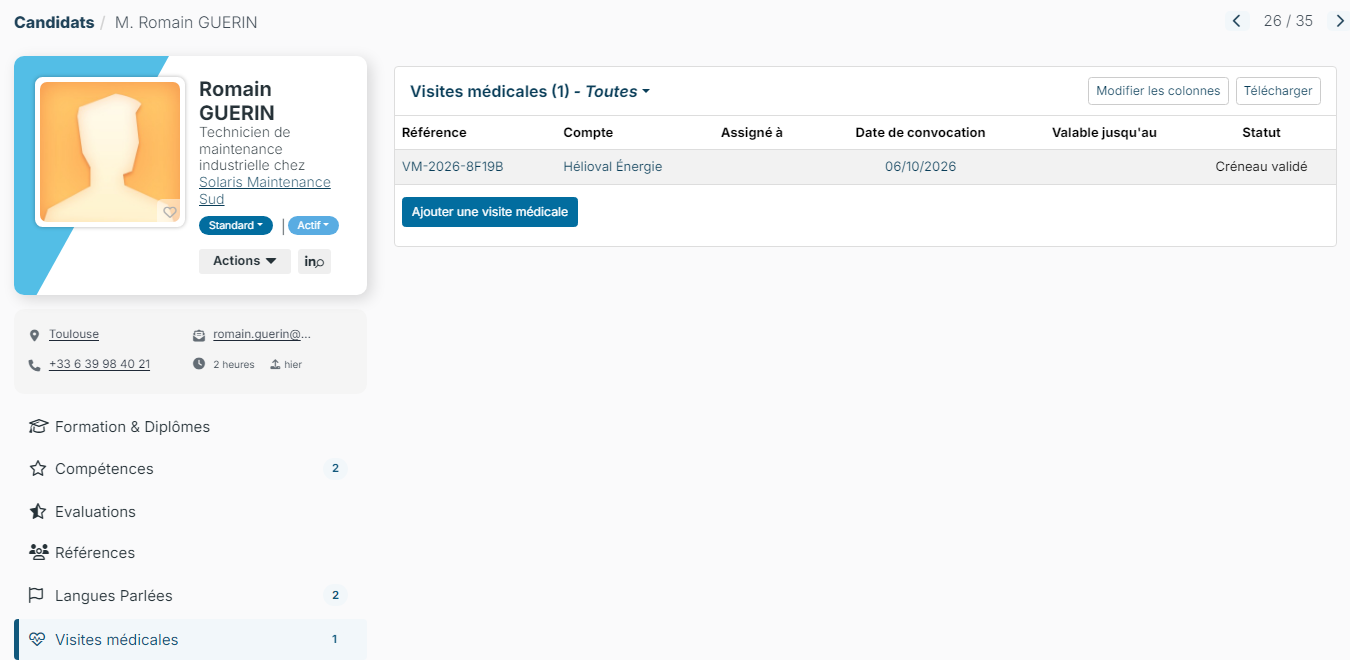Click the flag icon for Langues Parlées
Image resolution: width=1350 pixels, height=660 pixels.
(37, 595)
